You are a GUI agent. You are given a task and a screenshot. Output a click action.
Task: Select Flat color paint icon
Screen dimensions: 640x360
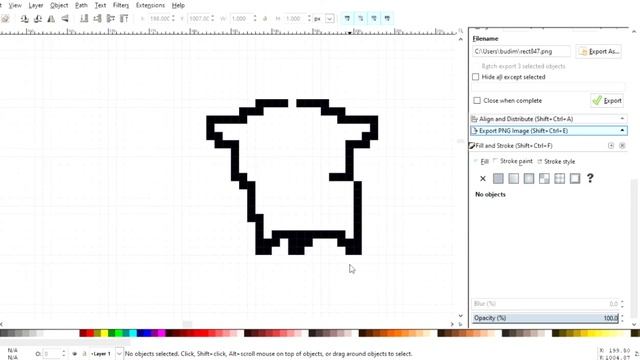pyautogui.click(x=498, y=178)
